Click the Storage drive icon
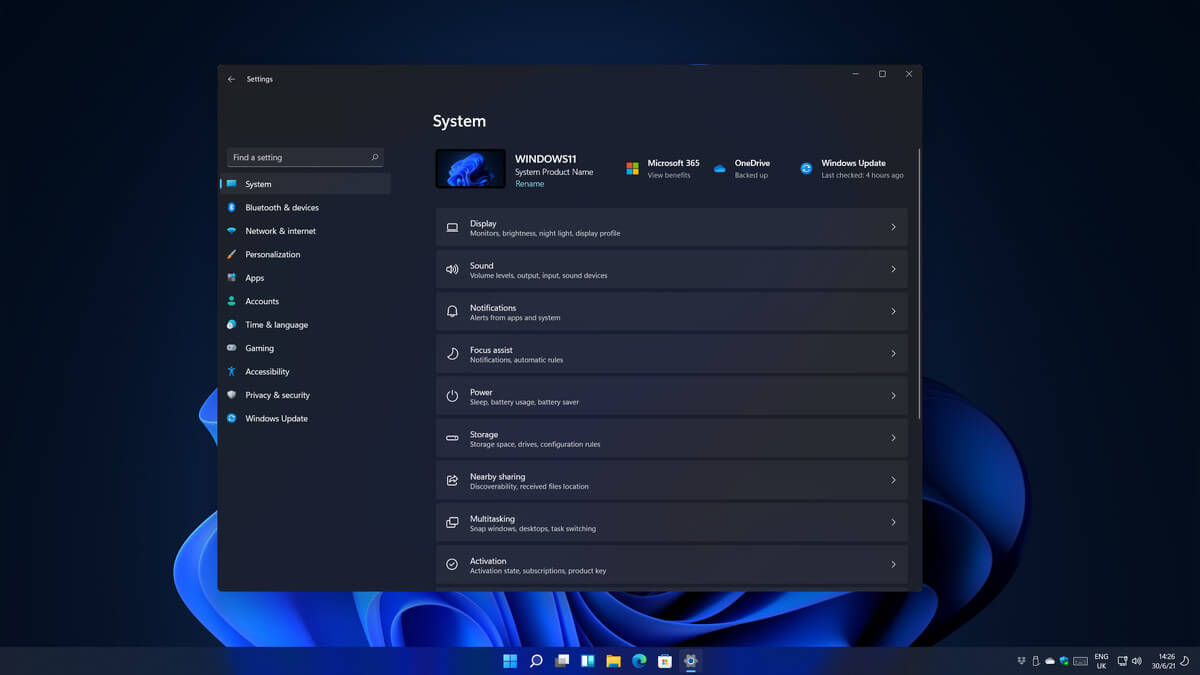The height and width of the screenshot is (675, 1200). pos(452,438)
